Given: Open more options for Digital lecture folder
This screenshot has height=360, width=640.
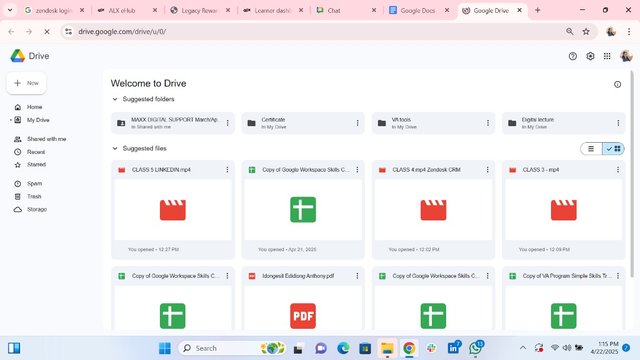Looking at the screenshot, I should (x=618, y=123).
